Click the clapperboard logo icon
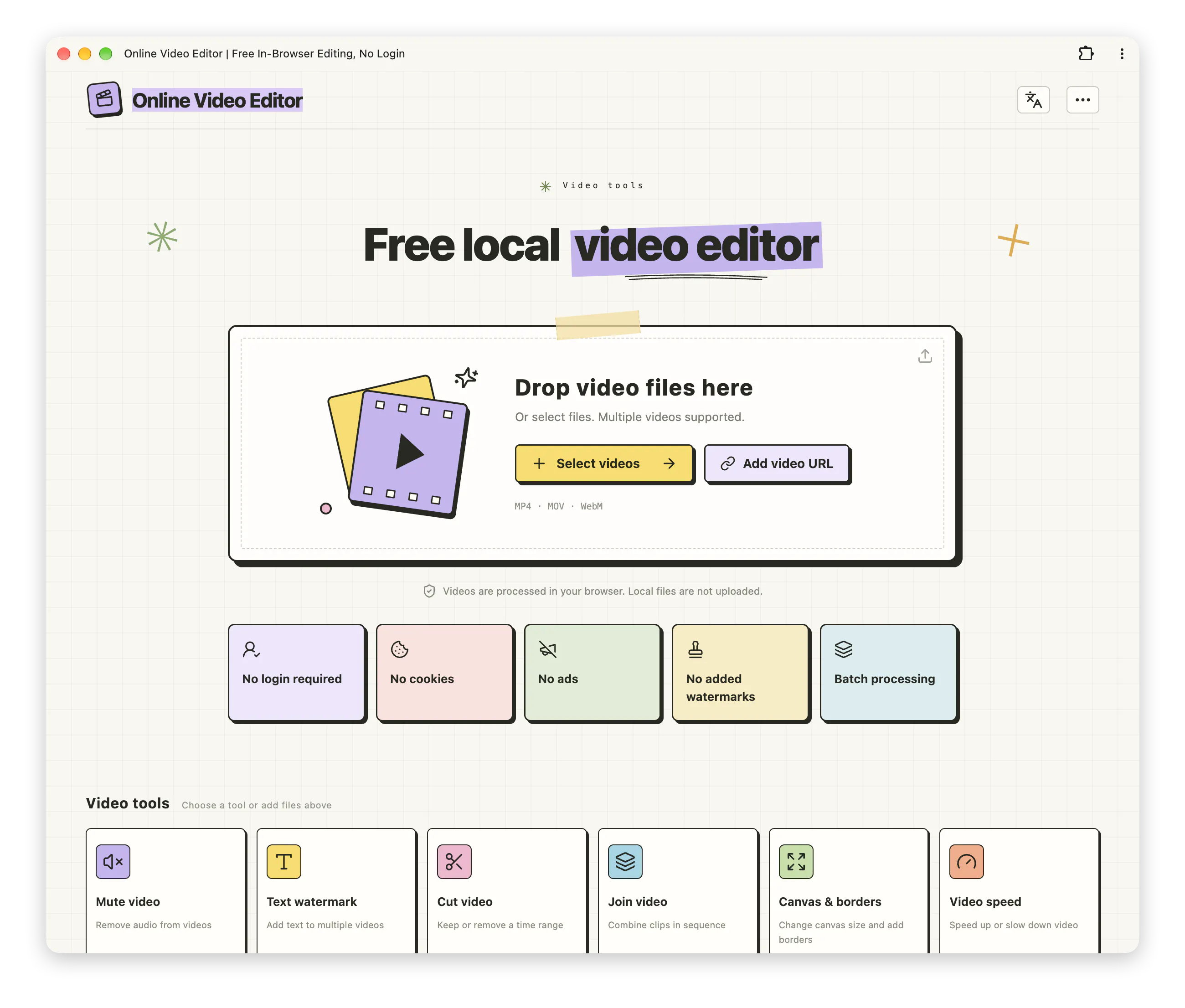The width and height of the screenshot is (1185, 1008). coord(104,99)
